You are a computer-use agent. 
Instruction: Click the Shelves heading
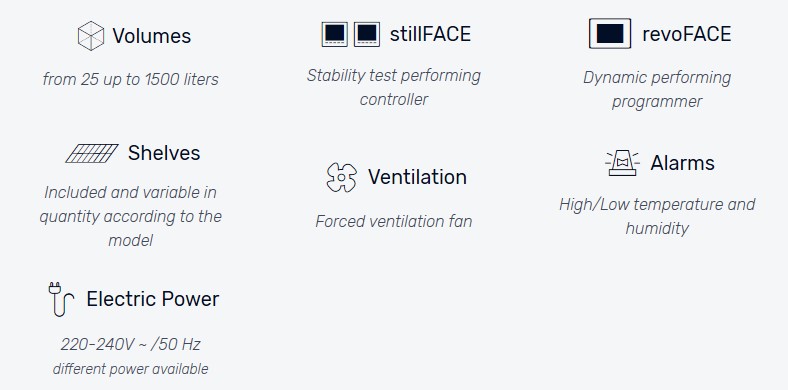[164, 153]
